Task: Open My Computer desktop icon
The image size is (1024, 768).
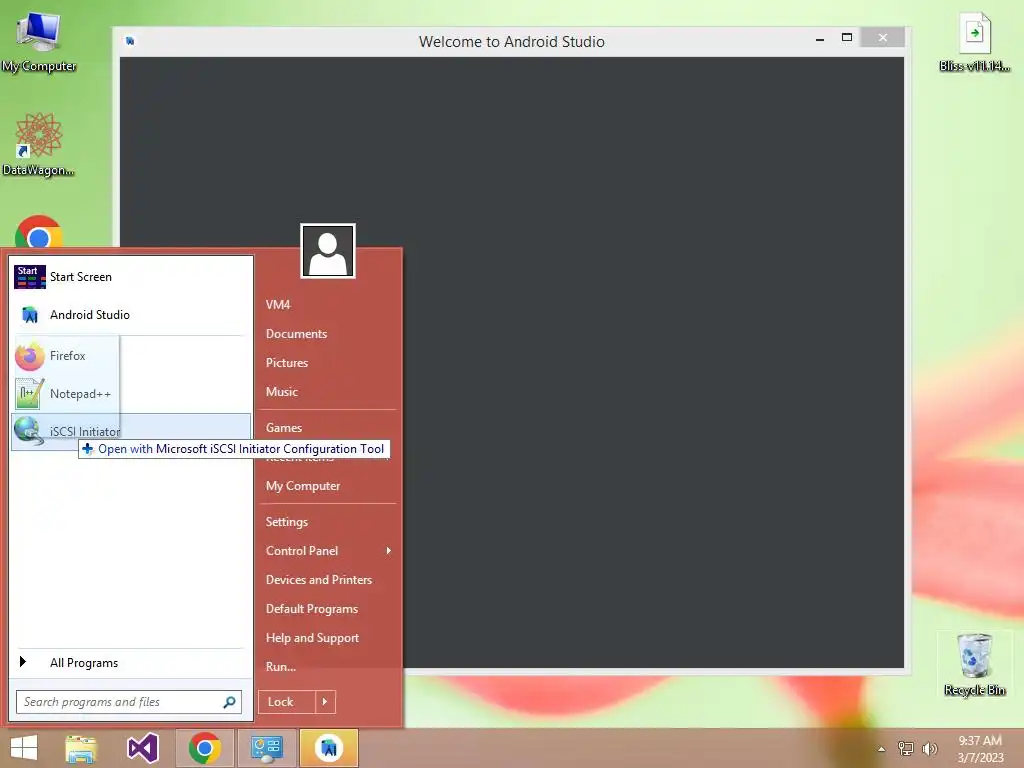Action: click(39, 40)
